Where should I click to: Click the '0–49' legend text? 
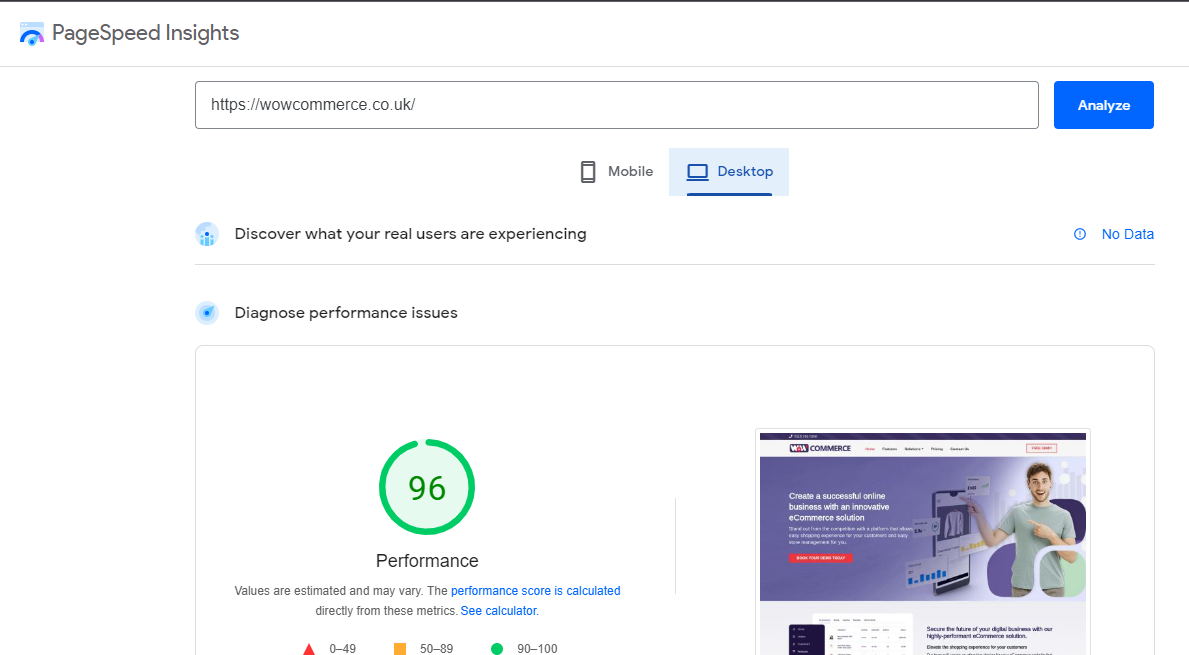342,649
